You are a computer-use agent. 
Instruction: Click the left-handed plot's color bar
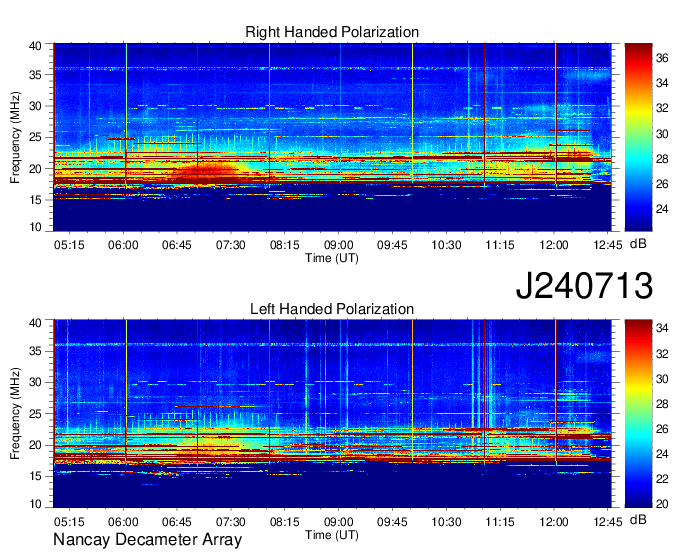[638, 414]
